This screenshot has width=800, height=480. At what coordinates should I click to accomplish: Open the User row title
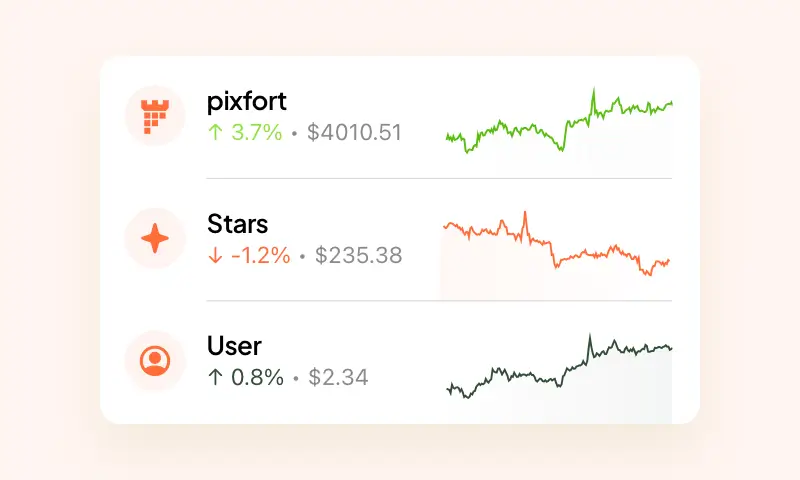point(234,346)
